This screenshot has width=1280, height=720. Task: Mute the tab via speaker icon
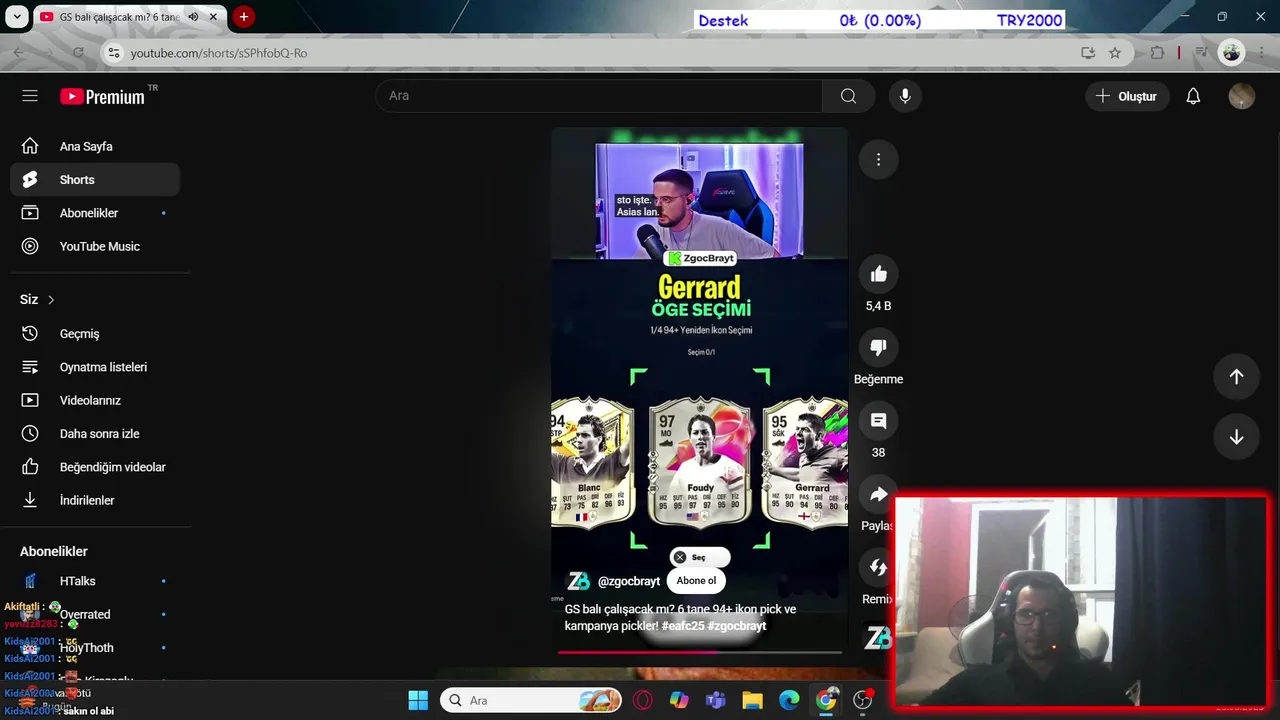tap(193, 17)
